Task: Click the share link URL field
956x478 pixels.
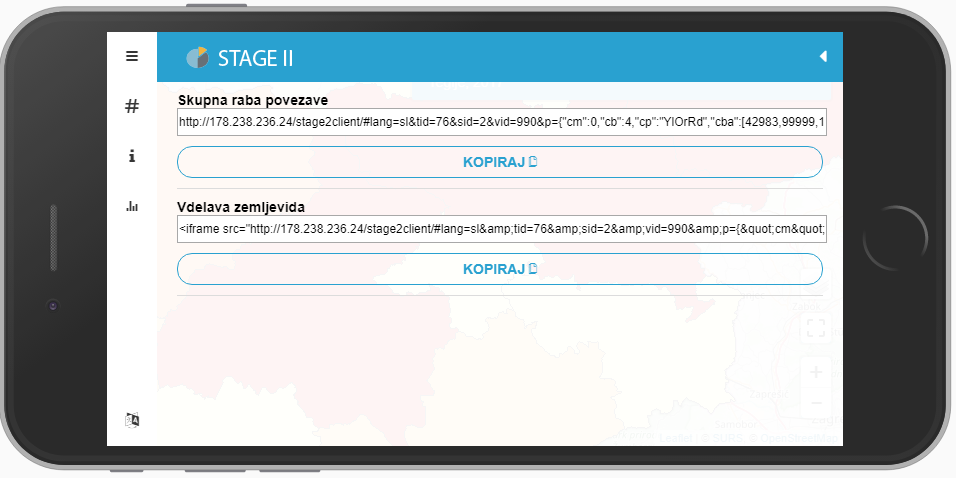Action: (x=502, y=122)
